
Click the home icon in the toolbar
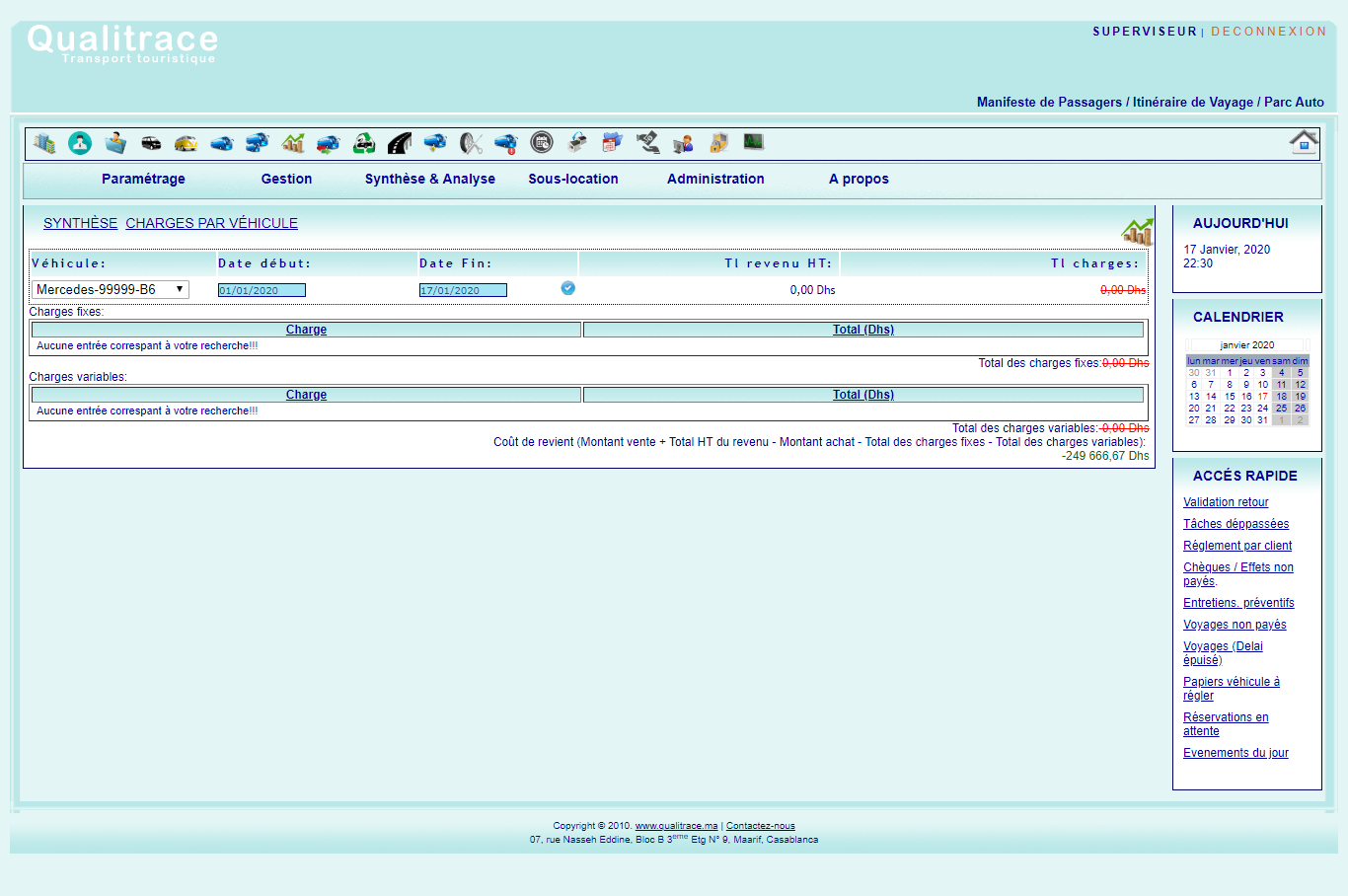pos(1304,142)
